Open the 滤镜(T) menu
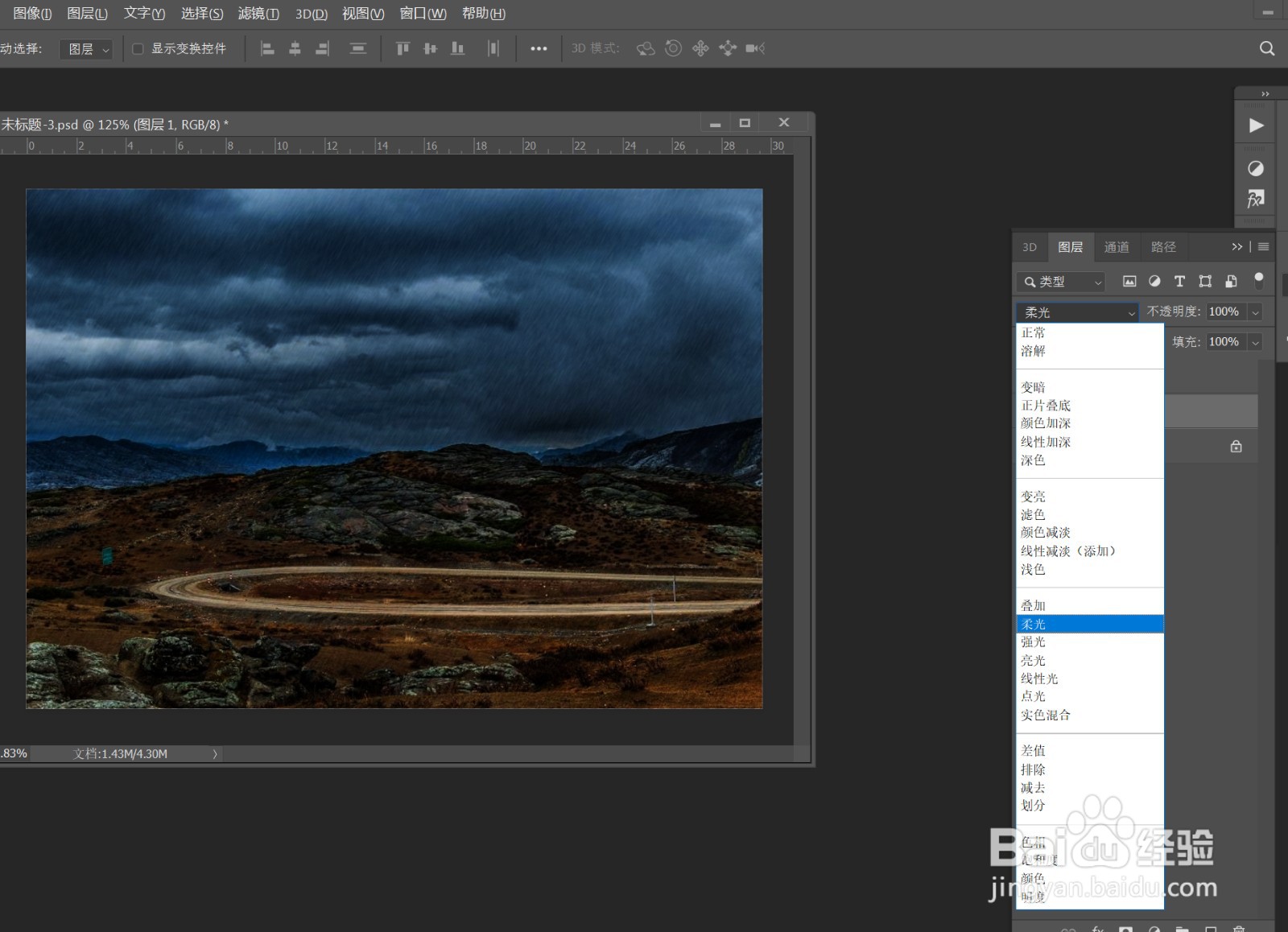This screenshot has height=932, width=1288. [x=258, y=14]
